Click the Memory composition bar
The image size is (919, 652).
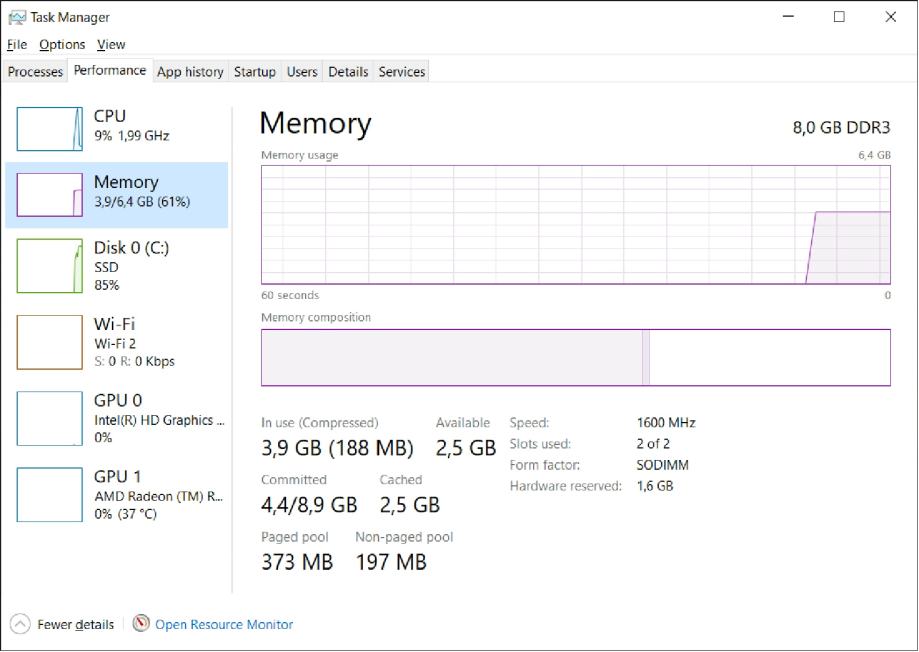(x=575, y=357)
